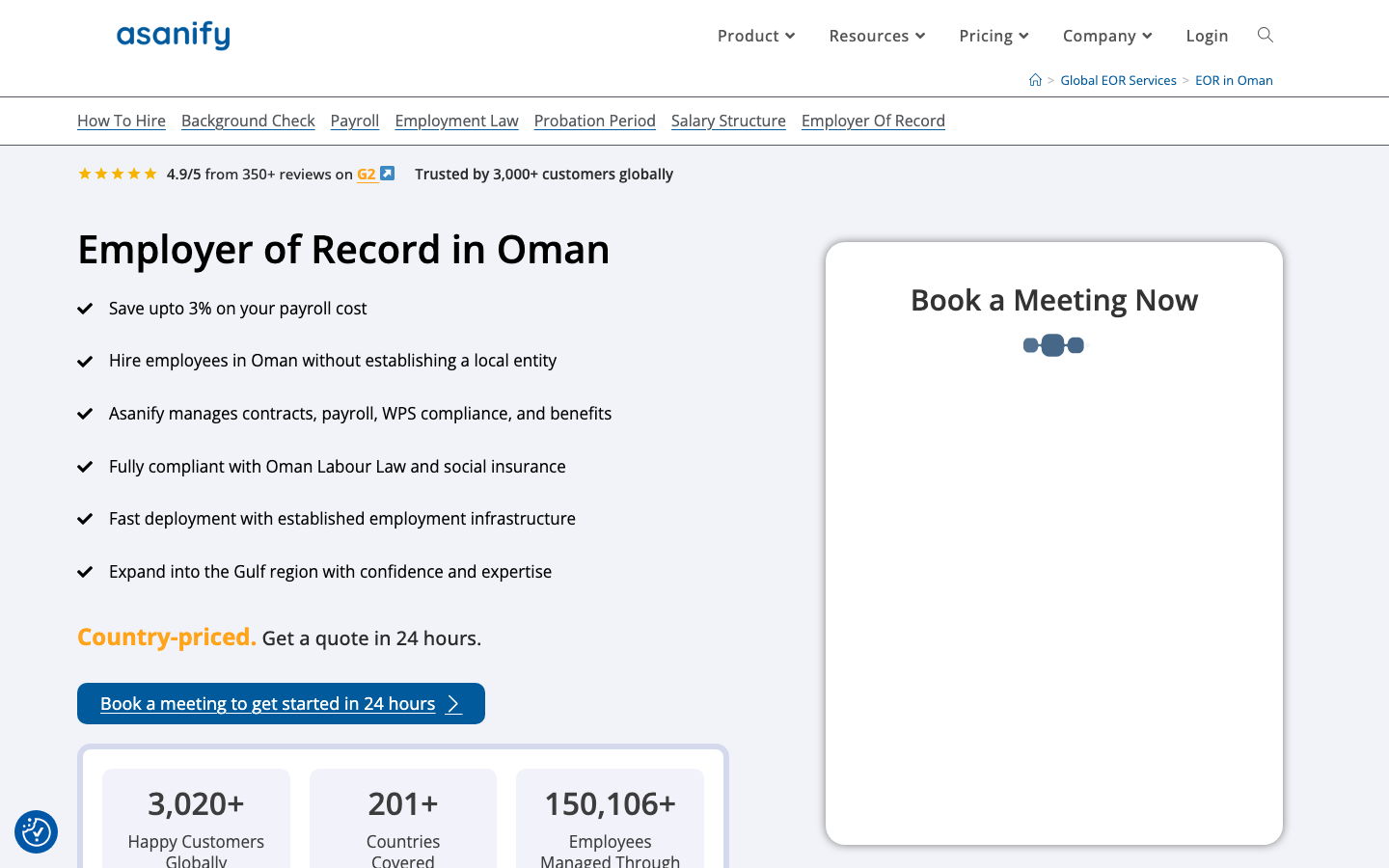The width and height of the screenshot is (1389, 868).
Task: Click Book a meeting to get started button
Action: coord(281,703)
